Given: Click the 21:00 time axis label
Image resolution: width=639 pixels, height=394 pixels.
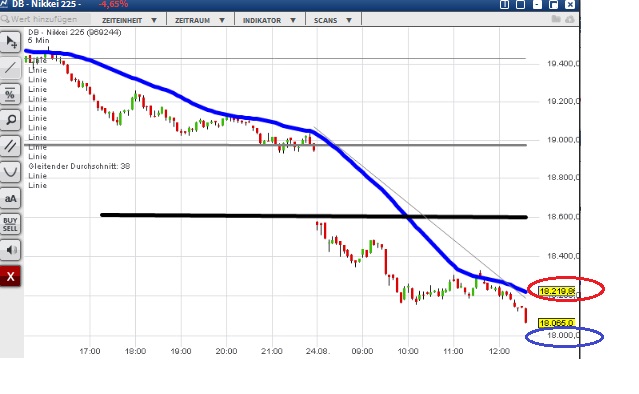Looking at the screenshot, I should (272, 351).
